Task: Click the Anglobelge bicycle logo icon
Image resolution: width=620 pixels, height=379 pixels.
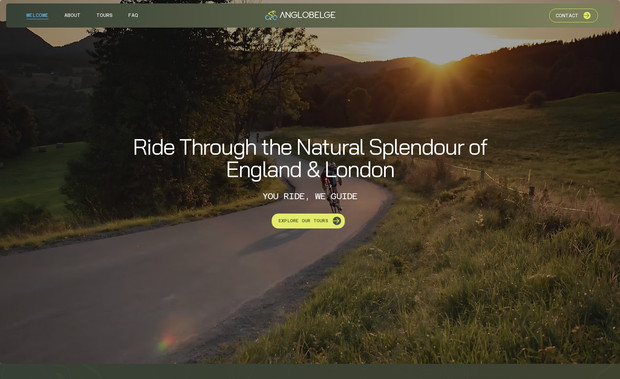Action: pyautogui.click(x=271, y=15)
